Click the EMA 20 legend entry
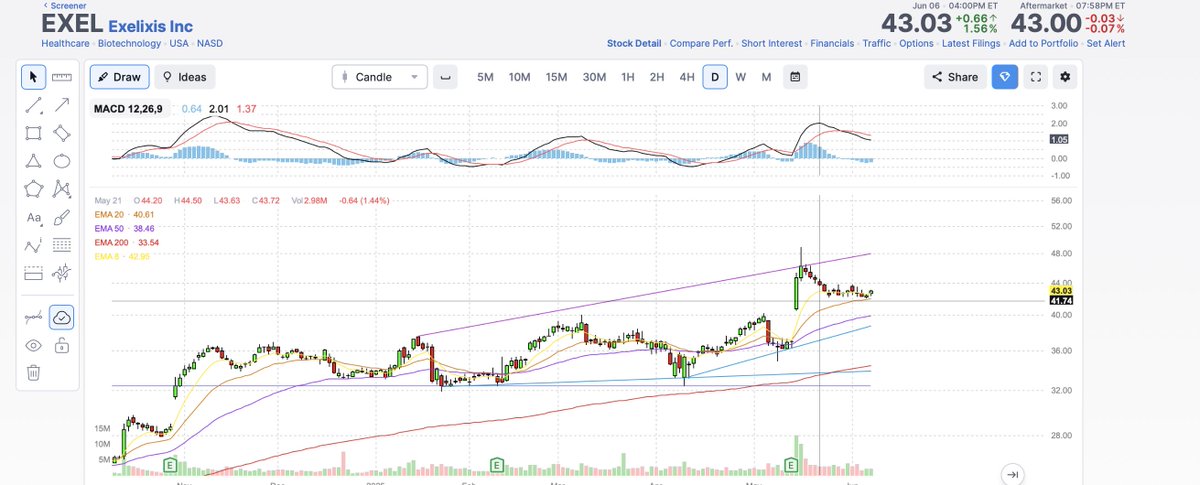The width and height of the screenshot is (1200, 485). [124, 214]
